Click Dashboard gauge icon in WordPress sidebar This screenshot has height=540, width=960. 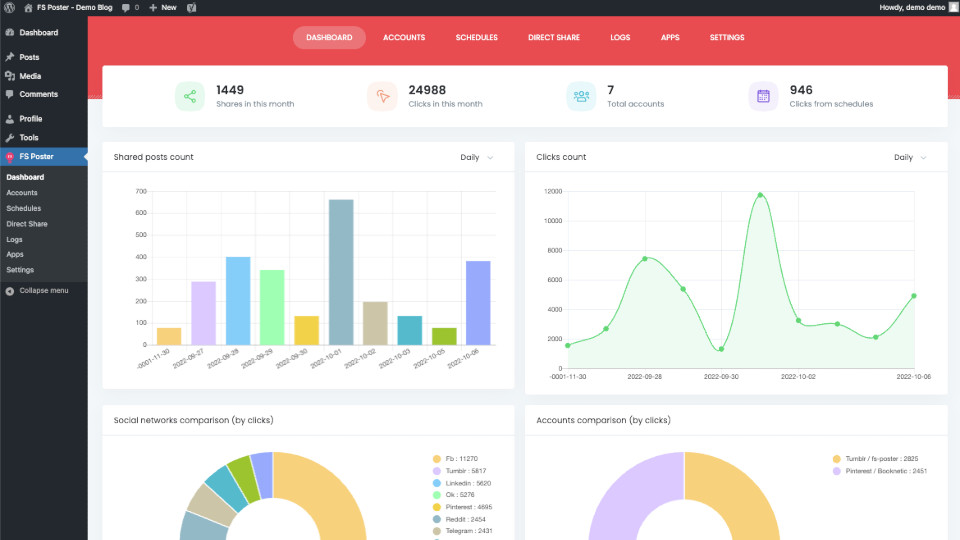(x=10, y=32)
